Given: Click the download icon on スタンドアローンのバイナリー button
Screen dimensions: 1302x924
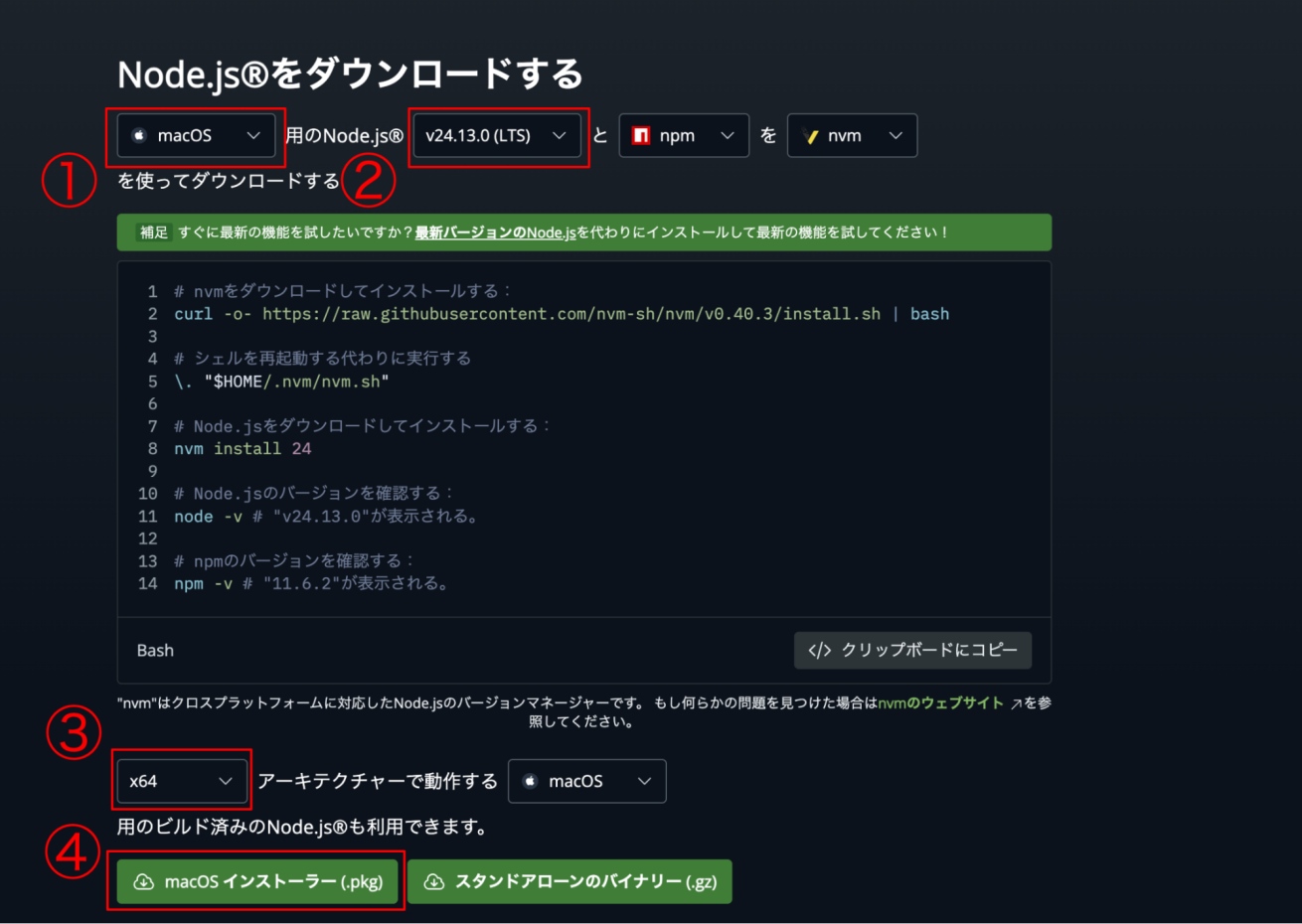Looking at the screenshot, I should coord(434,882).
